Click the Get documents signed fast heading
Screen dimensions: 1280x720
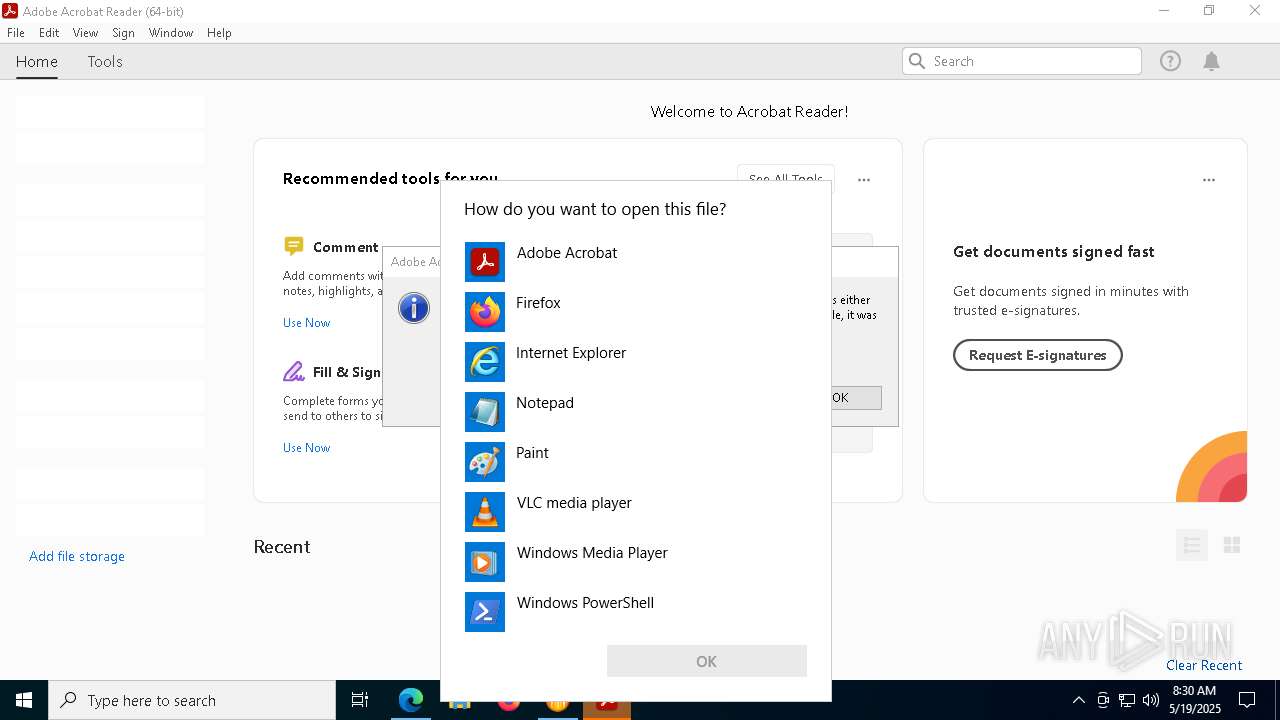tap(1054, 252)
